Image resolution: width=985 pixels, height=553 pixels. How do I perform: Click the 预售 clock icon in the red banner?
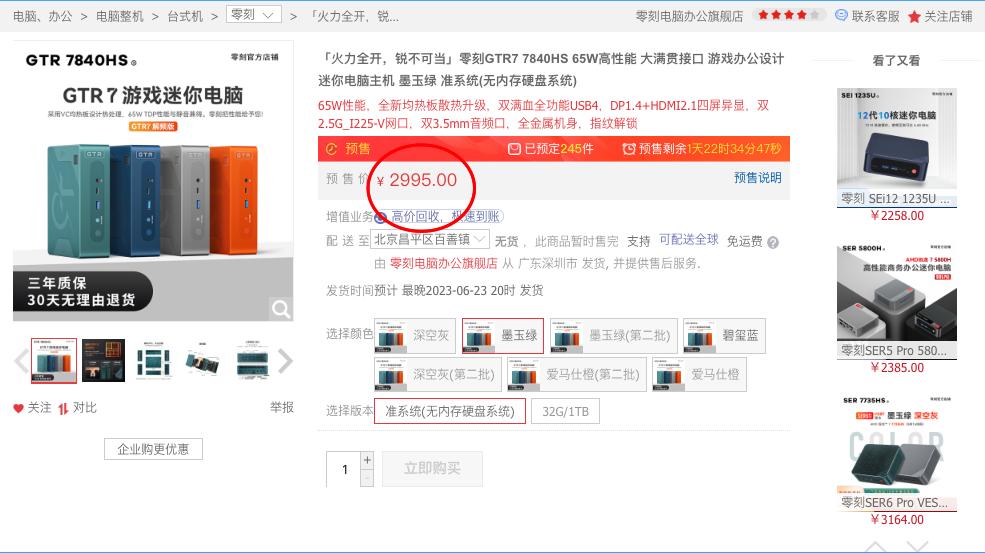[x=332, y=149]
